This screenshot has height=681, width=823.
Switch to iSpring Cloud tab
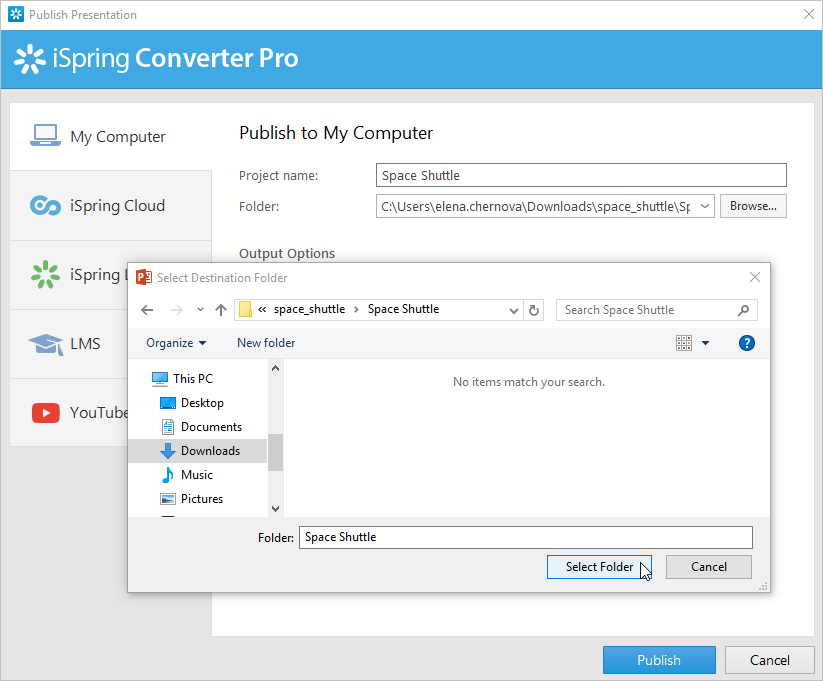(111, 206)
